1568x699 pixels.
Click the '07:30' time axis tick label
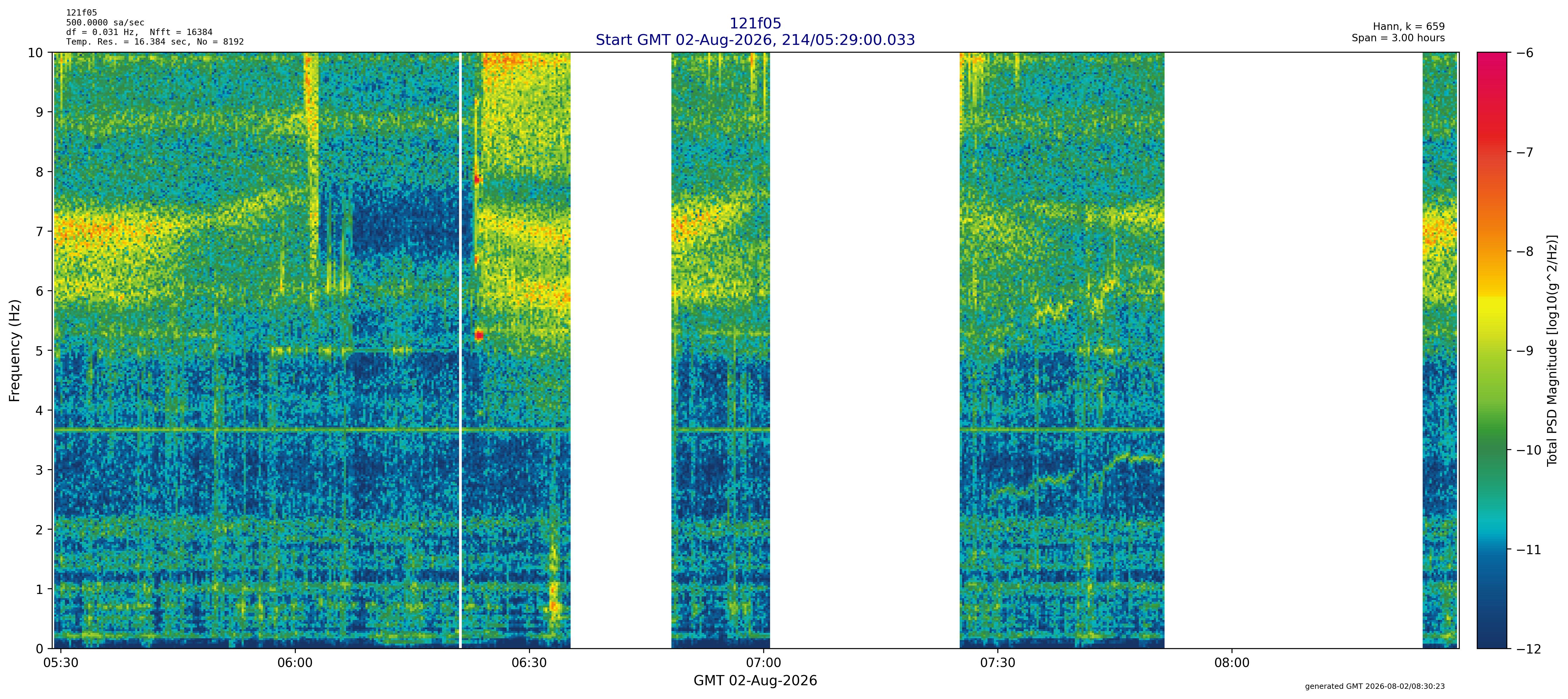point(998,662)
